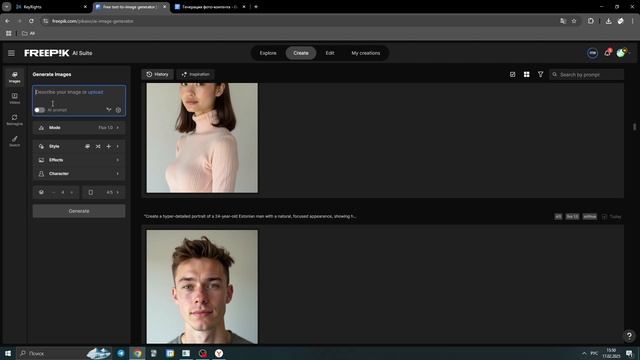Expand the Effects section
This screenshot has width=640, height=360.
click(79, 160)
